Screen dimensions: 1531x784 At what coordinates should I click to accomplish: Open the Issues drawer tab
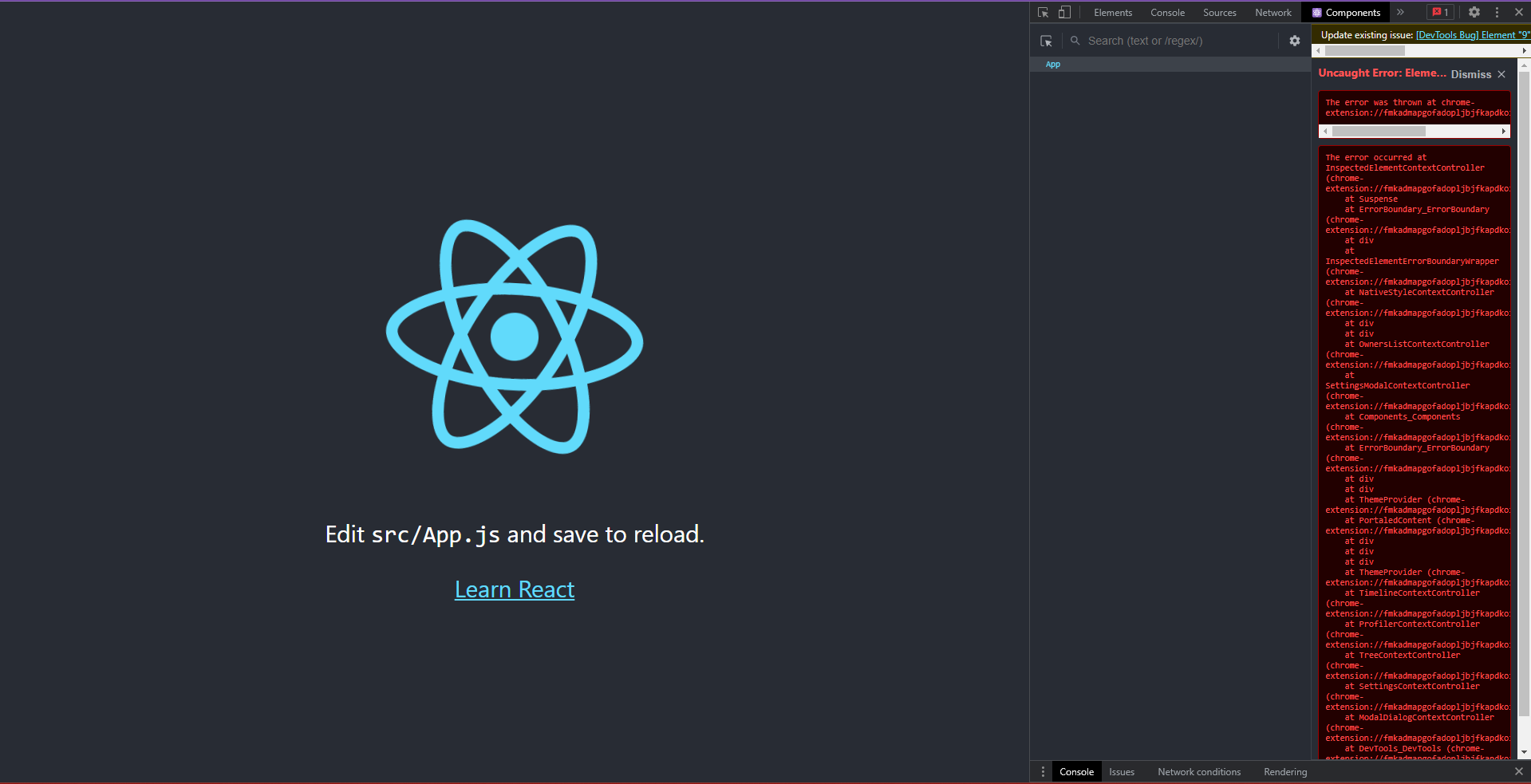click(1121, 772)
